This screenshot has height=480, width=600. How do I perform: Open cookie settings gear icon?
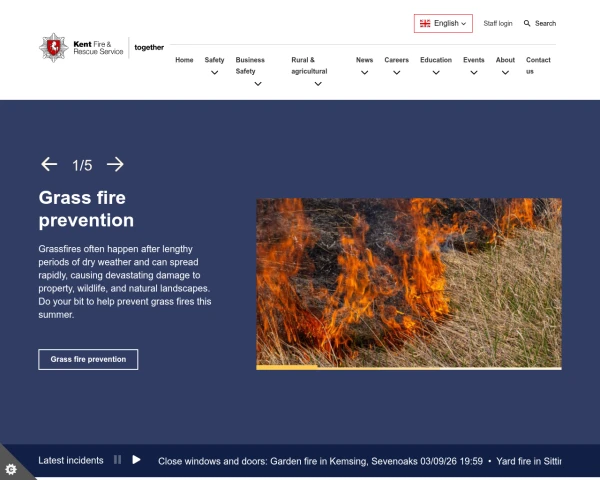[11, 469]
